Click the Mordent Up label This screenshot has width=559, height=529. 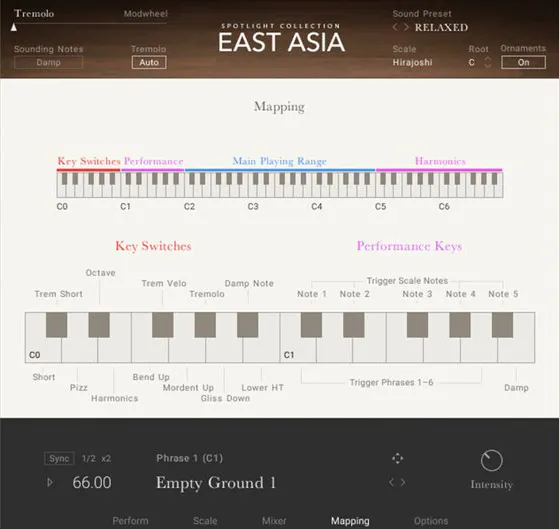pos(188,387)
